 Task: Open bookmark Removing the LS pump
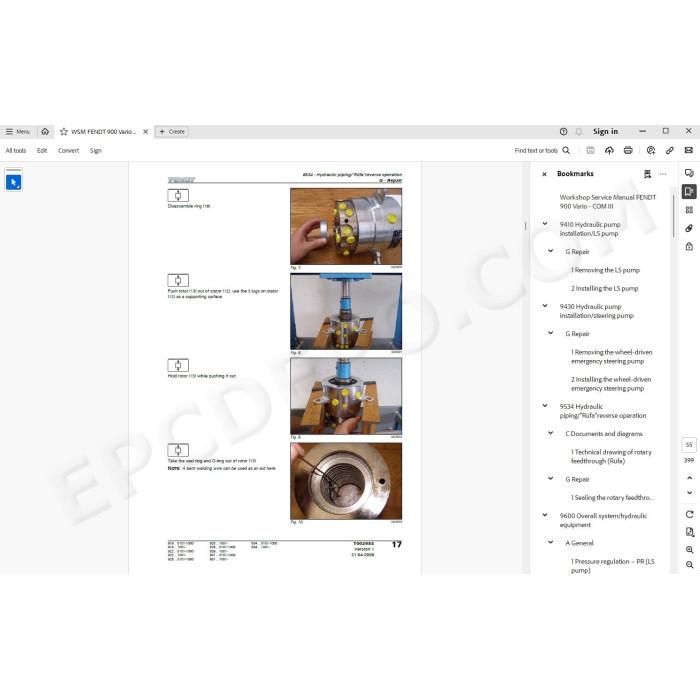pyautogui.click(x=605, y=270)
